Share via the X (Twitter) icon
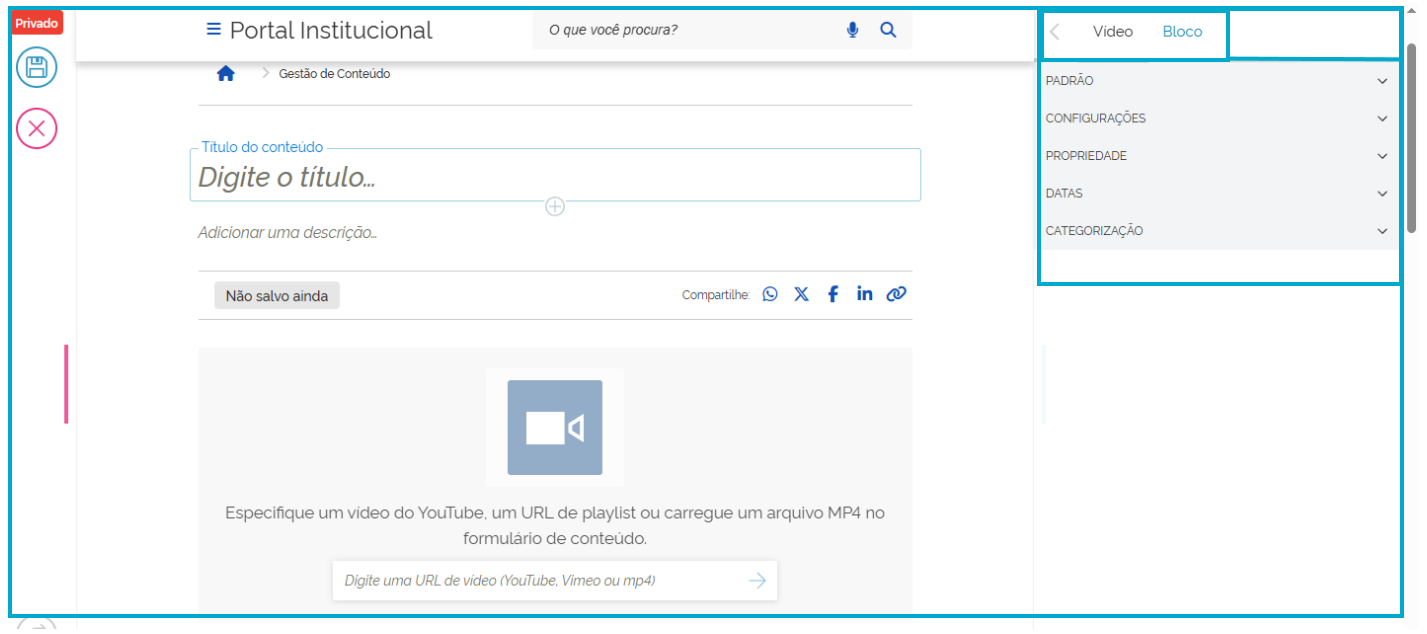This screenshot has width=1427, height=634. tap(801, 294)
